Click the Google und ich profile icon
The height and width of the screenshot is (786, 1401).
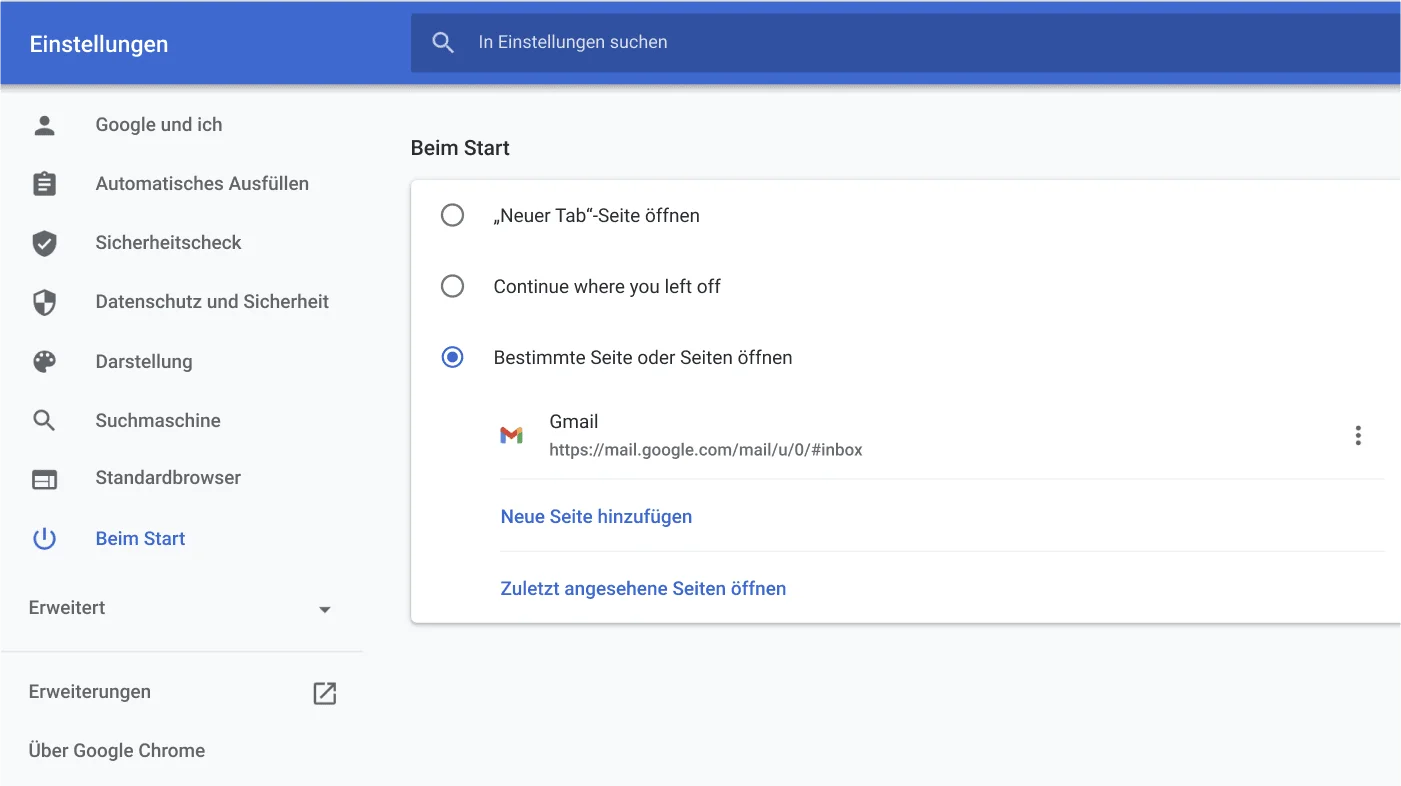click(44, 124)
